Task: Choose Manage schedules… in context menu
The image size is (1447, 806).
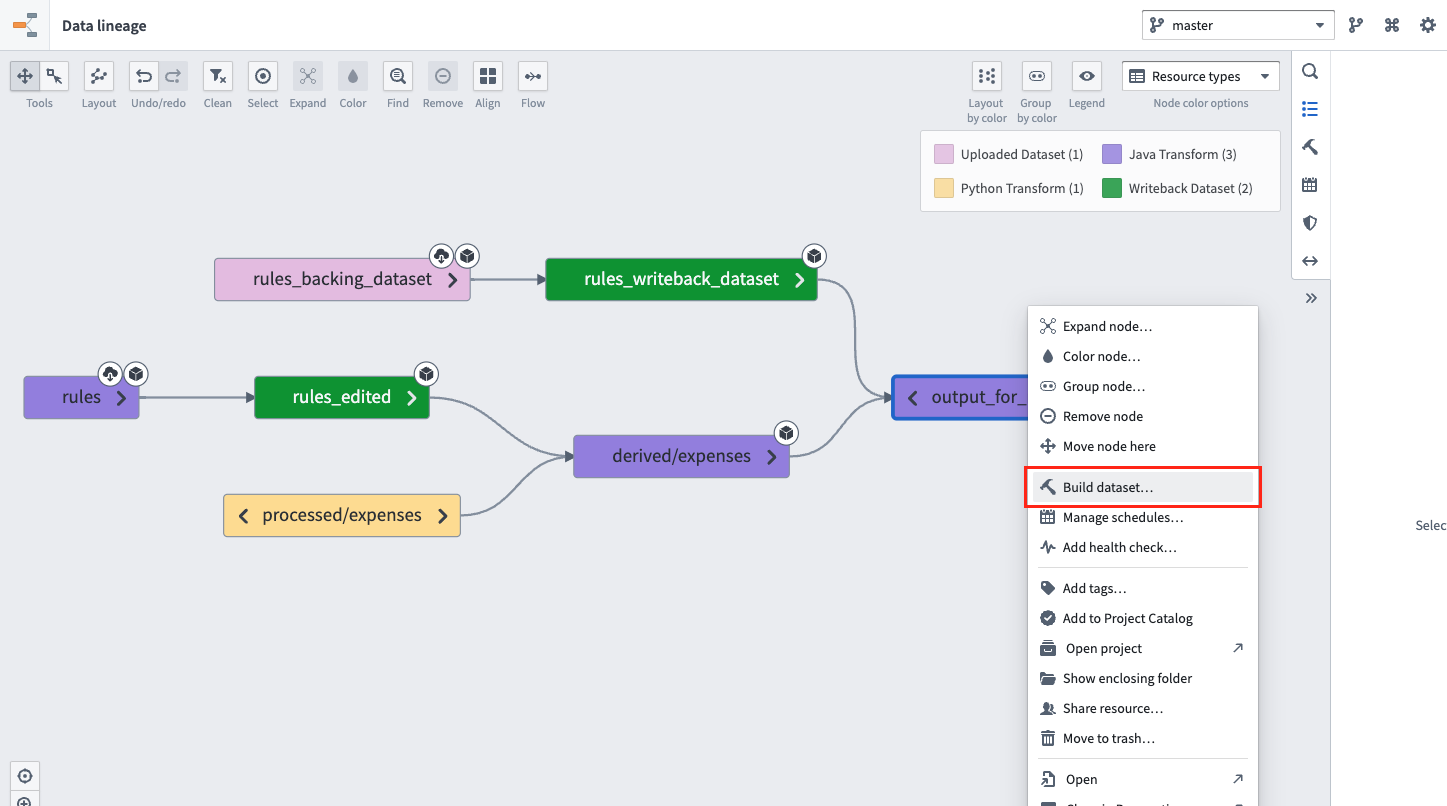Action: (1143, 517)
